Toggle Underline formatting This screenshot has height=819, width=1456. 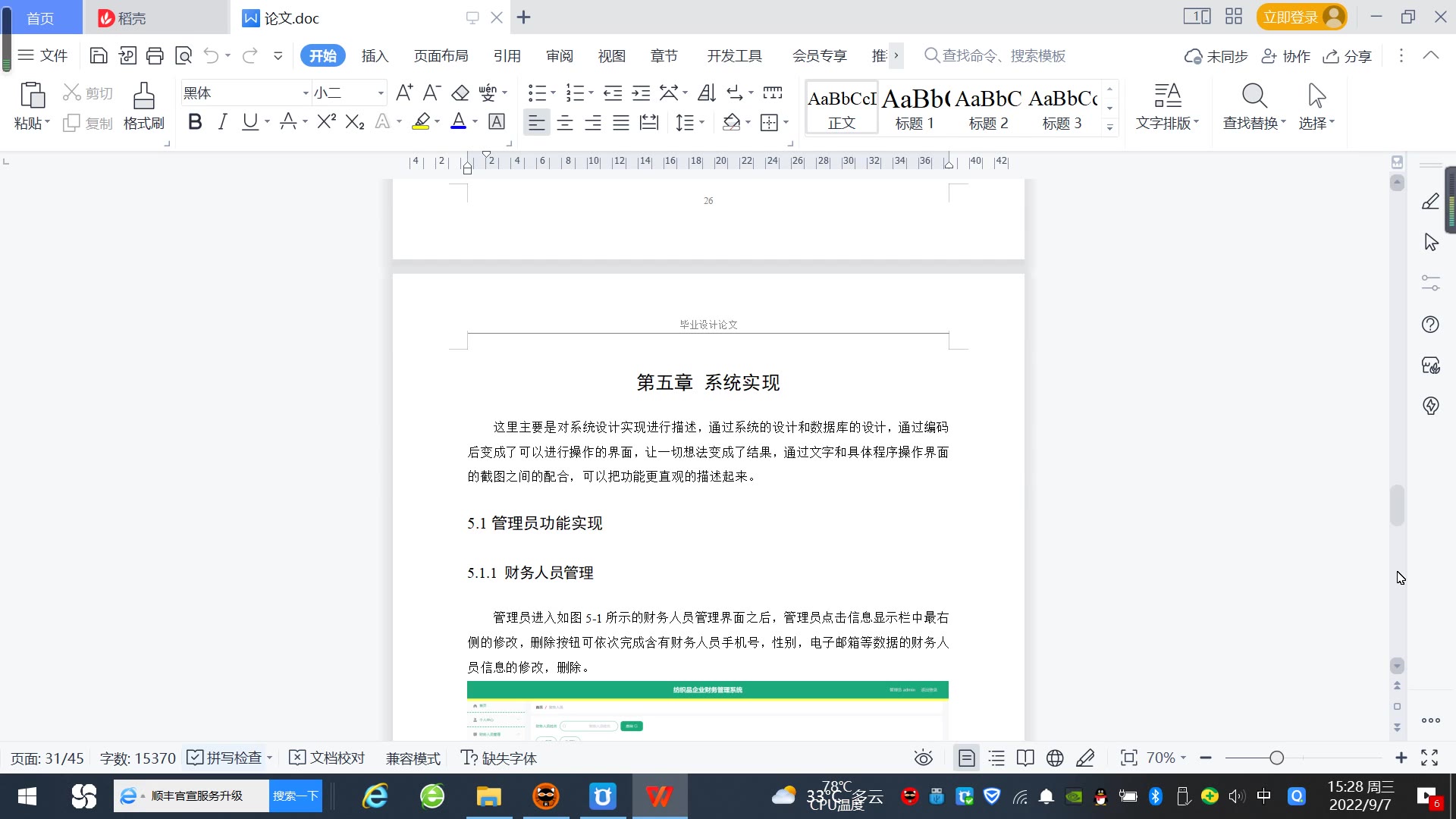(x=249, y=121)
